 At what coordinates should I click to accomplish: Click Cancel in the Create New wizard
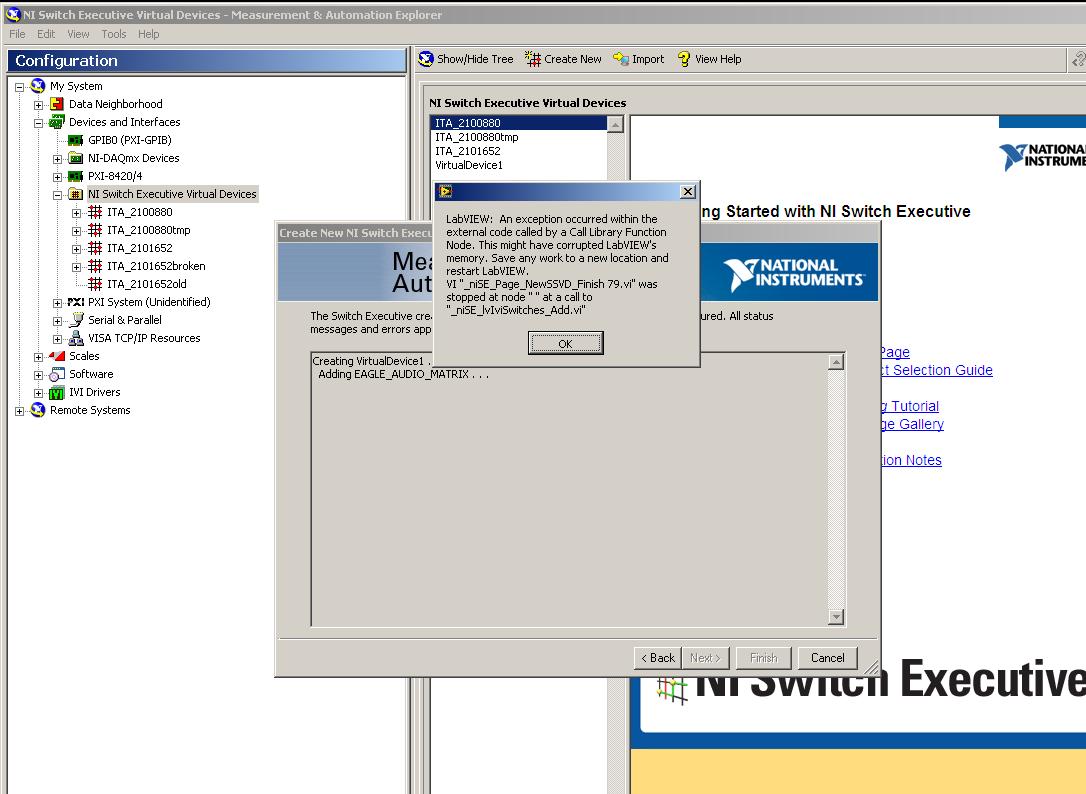[x=827, y=658]
